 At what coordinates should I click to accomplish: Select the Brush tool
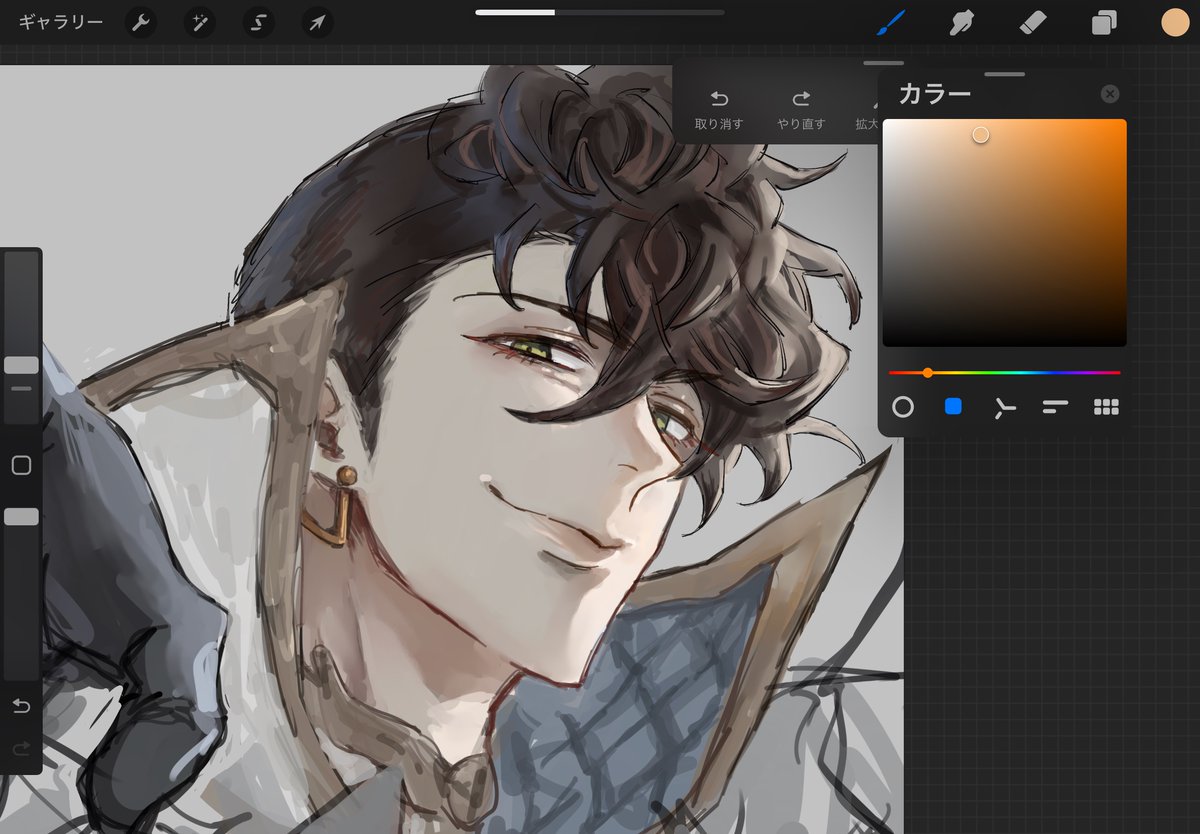pos(890,22)
